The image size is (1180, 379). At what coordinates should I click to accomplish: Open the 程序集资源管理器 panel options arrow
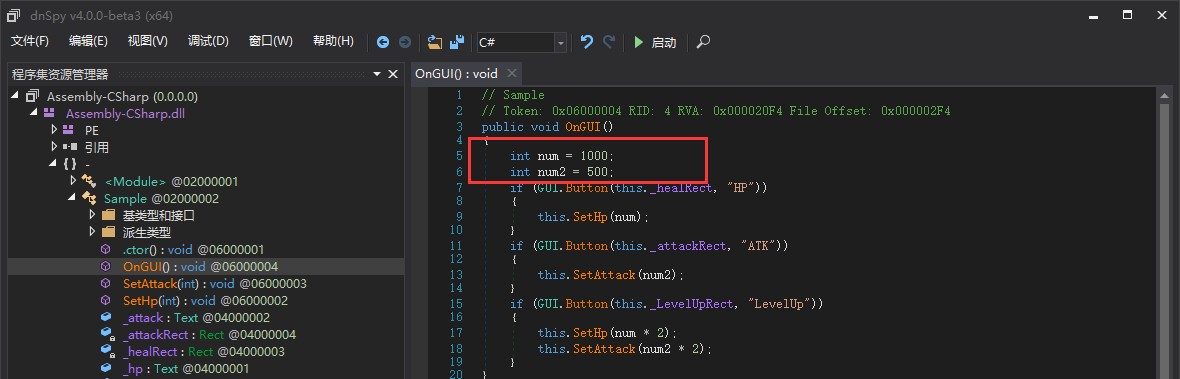click(x=377, y=74)
